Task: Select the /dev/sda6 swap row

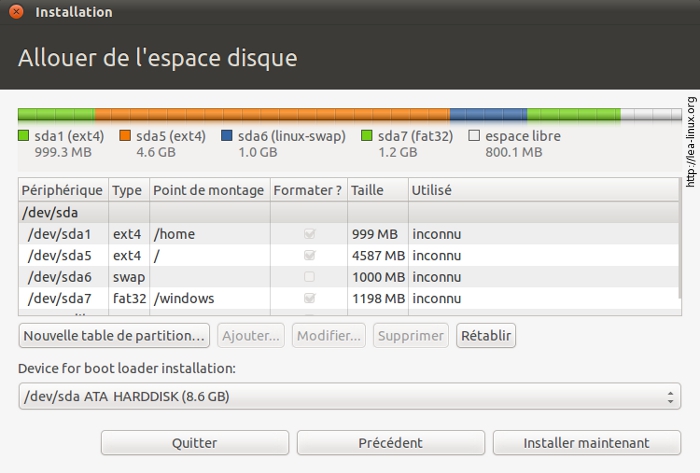Action: point(200,277)
